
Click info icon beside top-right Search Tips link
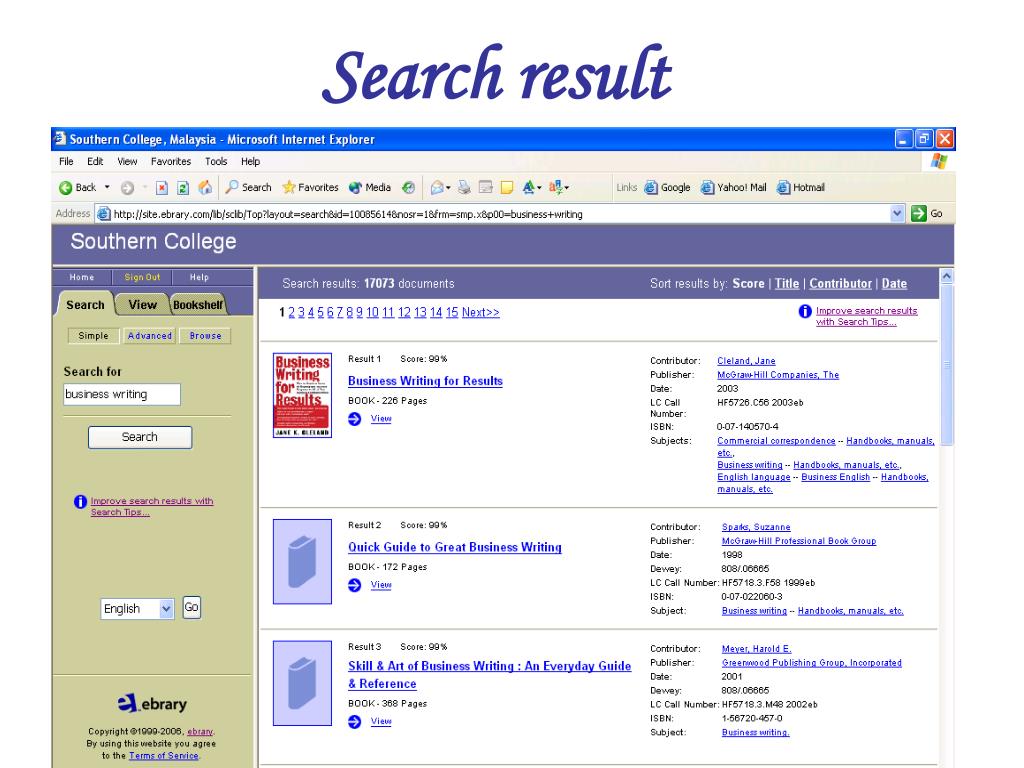[805, 312]
